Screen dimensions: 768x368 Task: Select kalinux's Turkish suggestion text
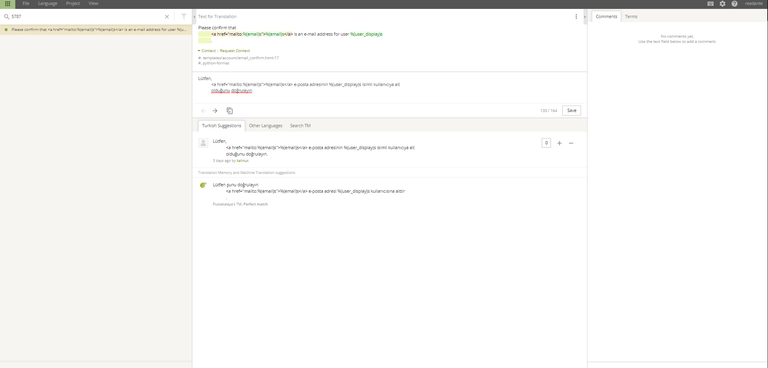(x=314, y=147)
